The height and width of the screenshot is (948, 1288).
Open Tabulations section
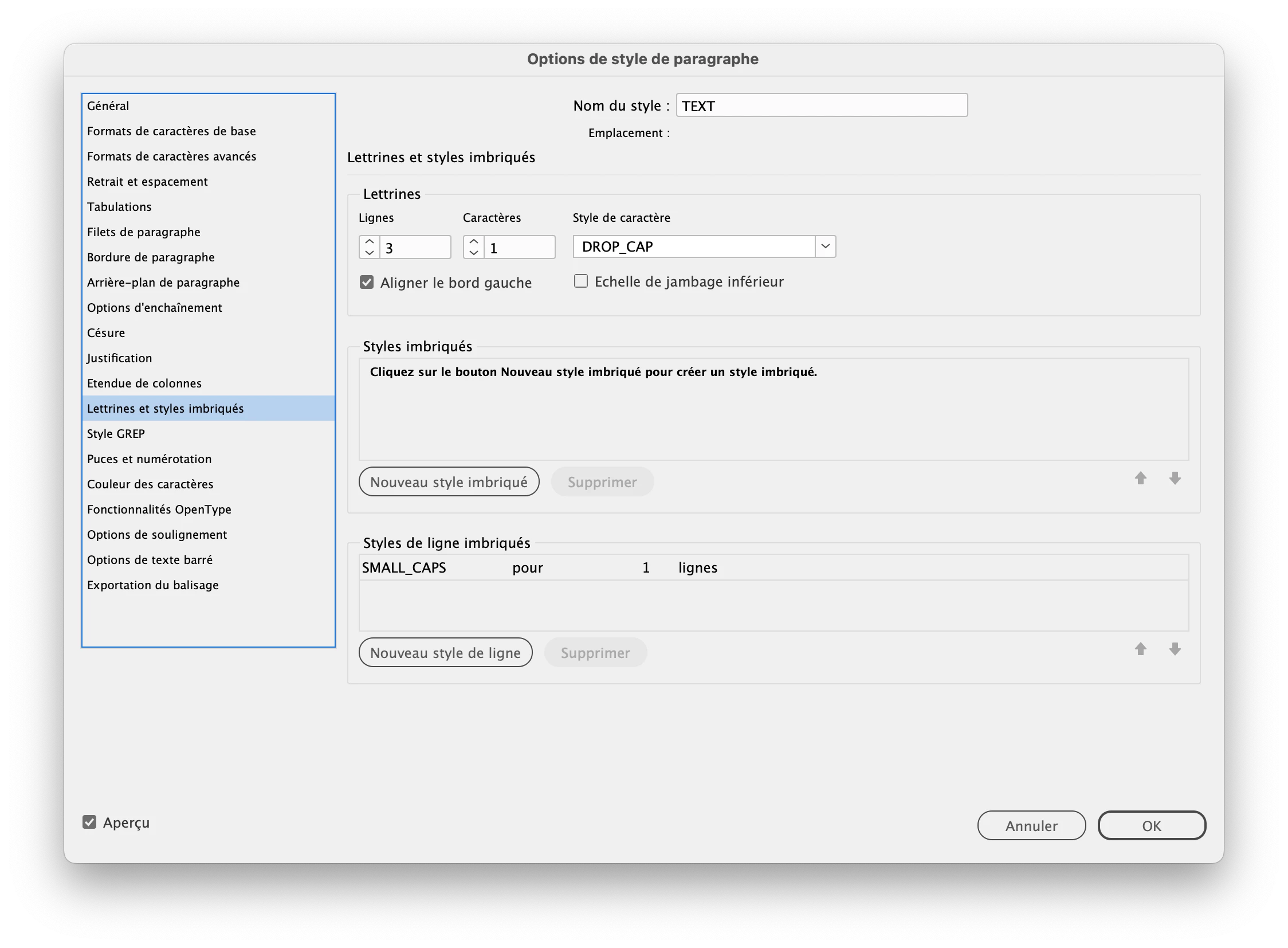coord(208,207)
